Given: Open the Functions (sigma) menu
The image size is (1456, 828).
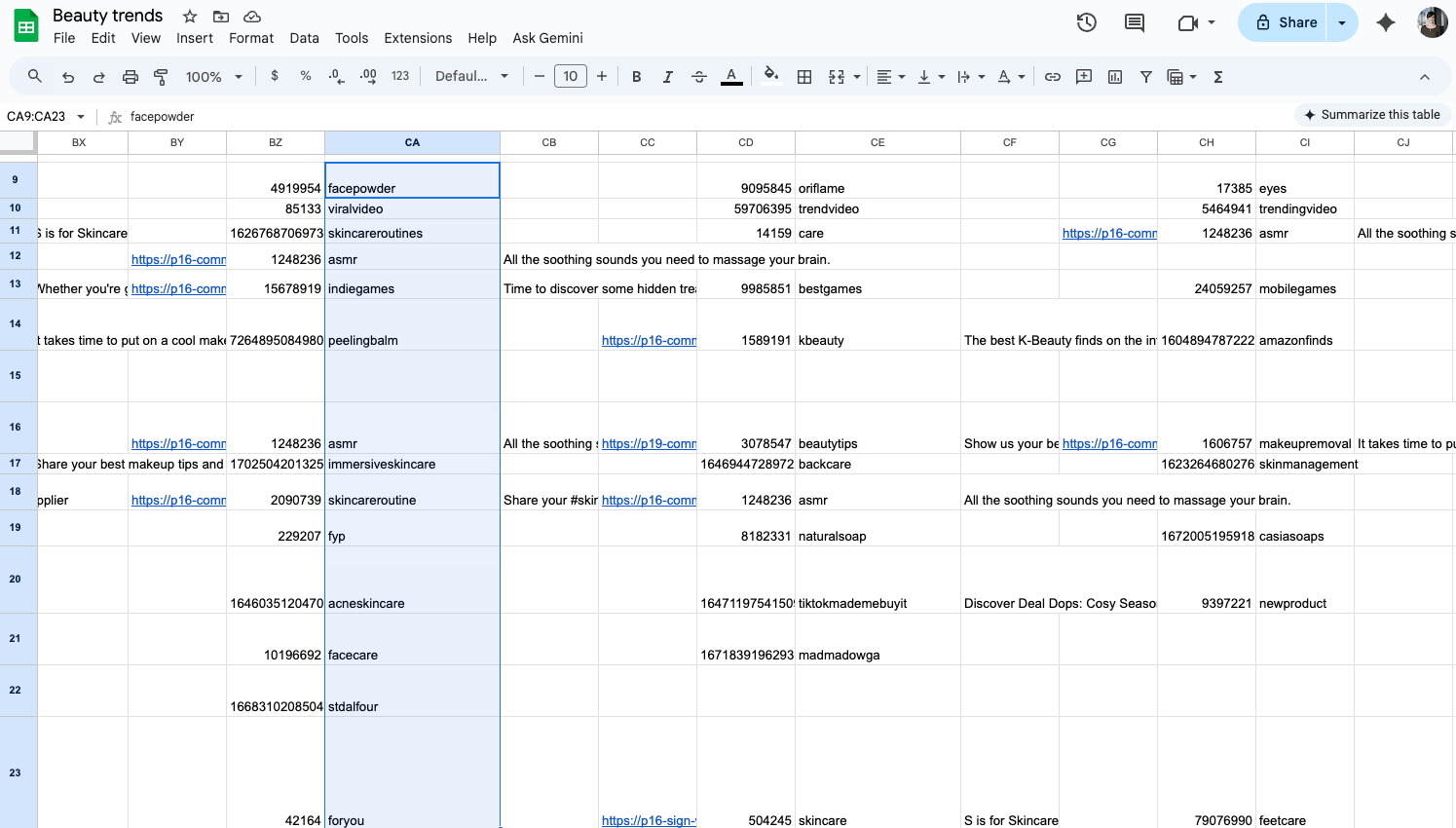Looking at the screenshot, I should point(1217,76).
